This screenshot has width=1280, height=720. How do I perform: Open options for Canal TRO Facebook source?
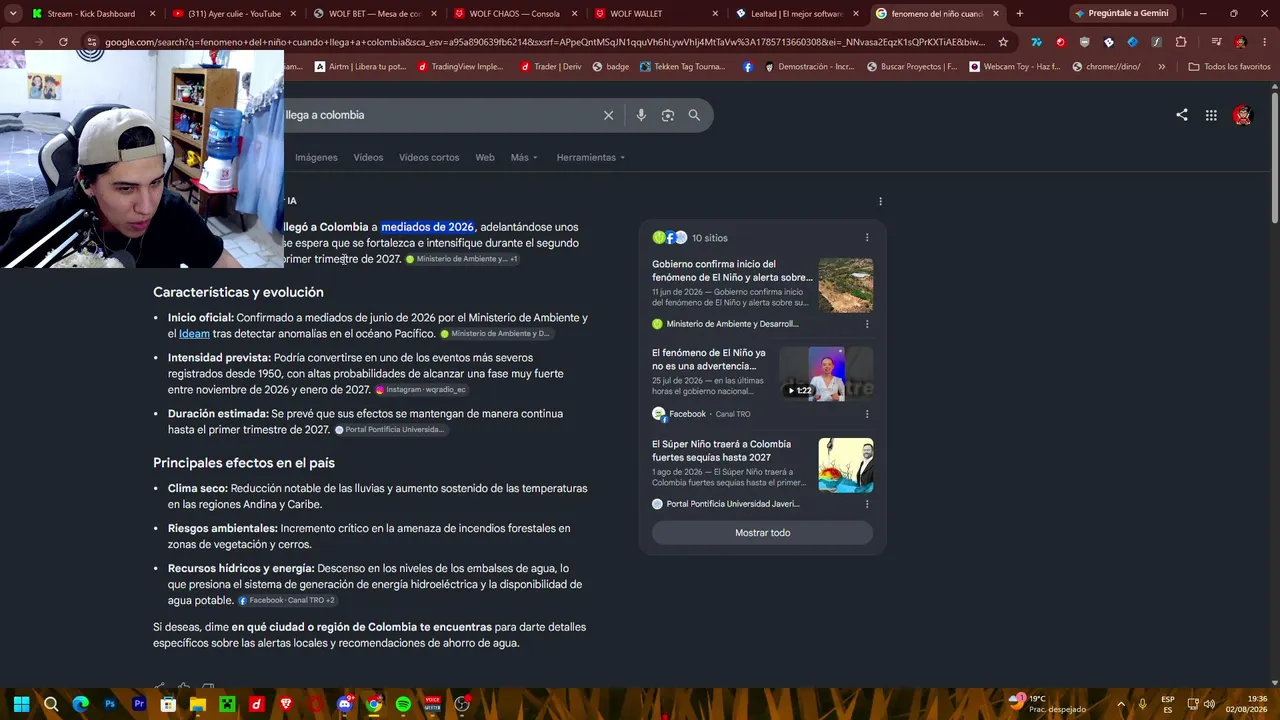(867, 414)
